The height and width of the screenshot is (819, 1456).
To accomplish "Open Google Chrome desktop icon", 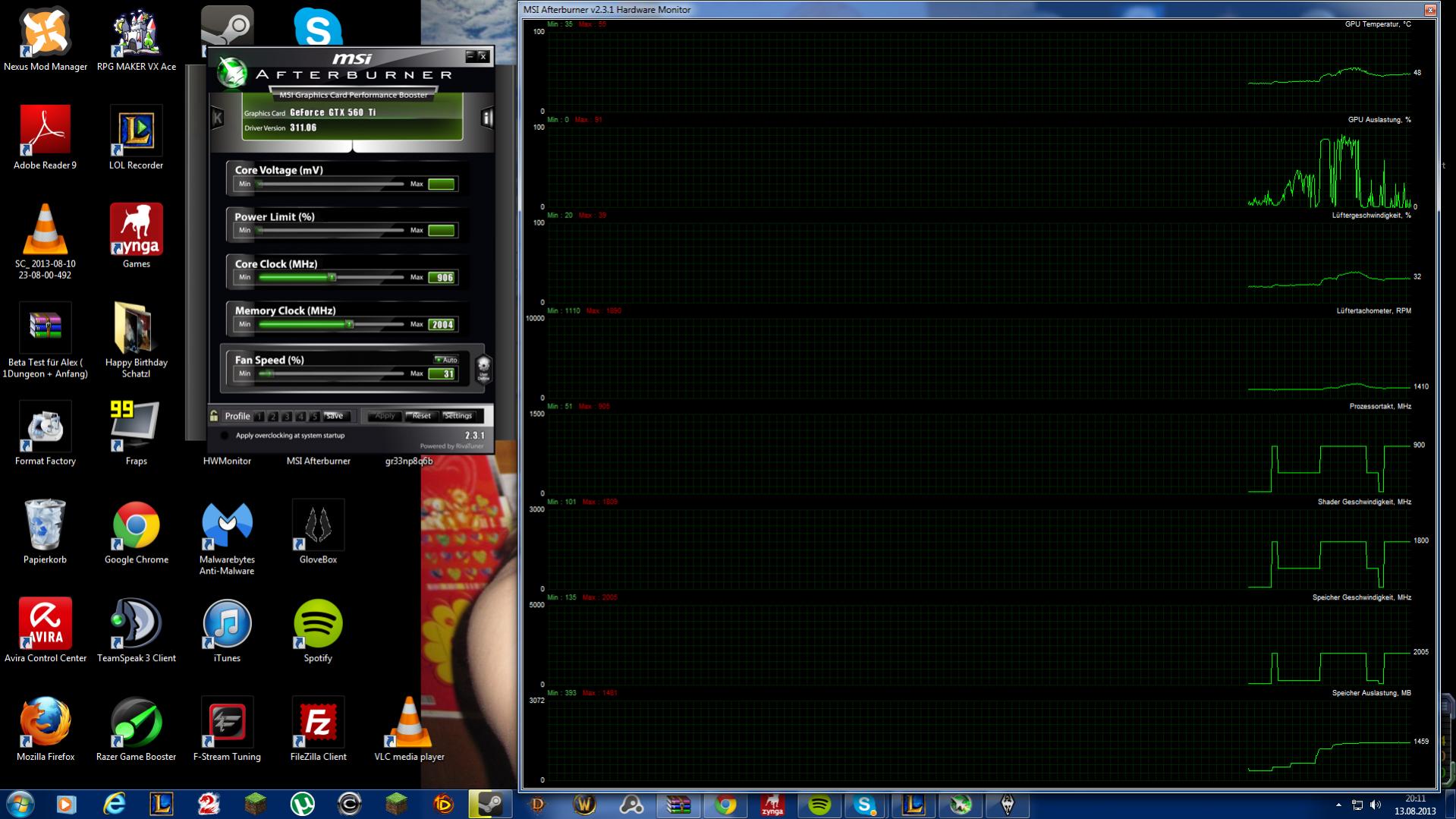I will point(137,532).
